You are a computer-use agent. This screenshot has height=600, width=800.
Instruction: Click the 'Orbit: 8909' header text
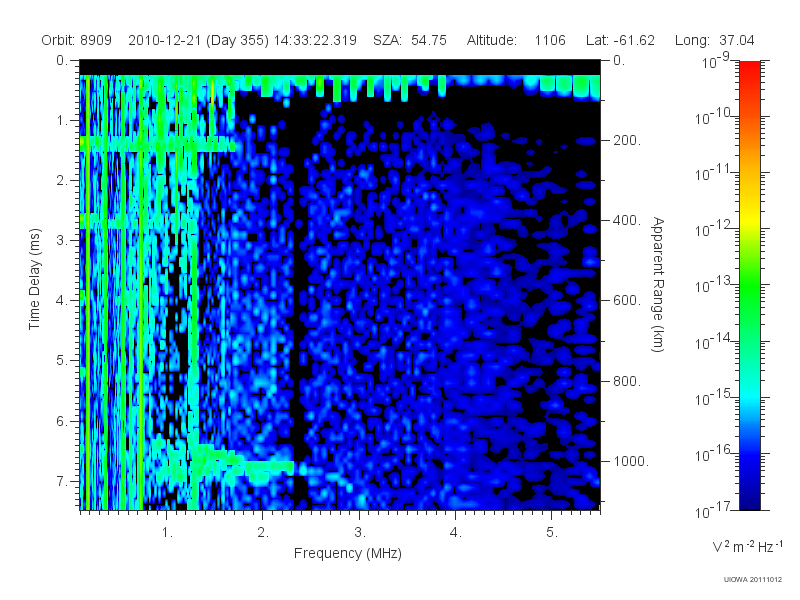(77, 40)
